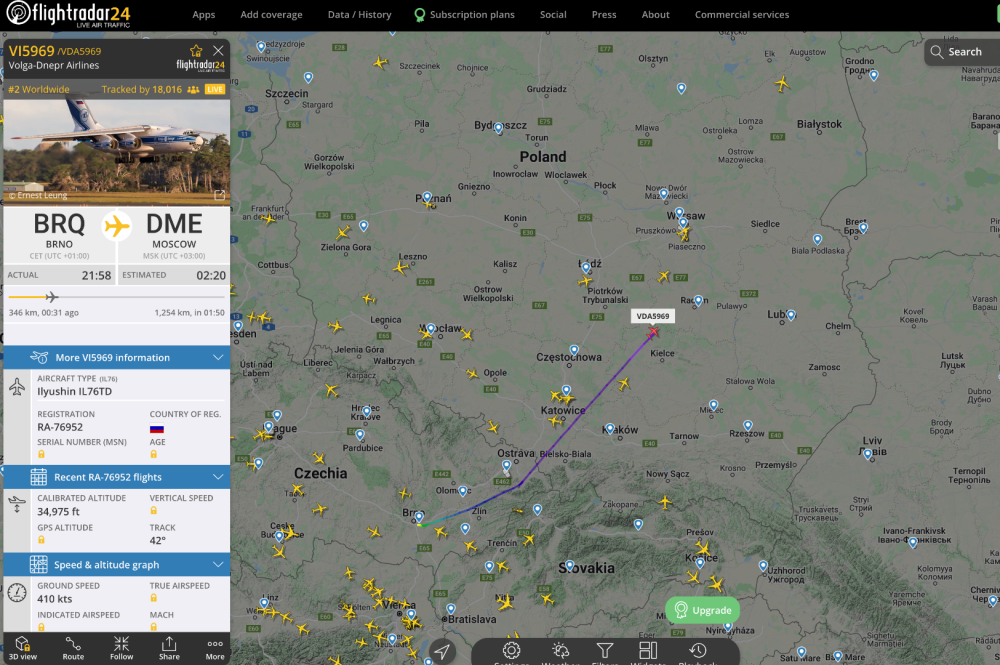Toggle the map location arrow button

[441, 651]
